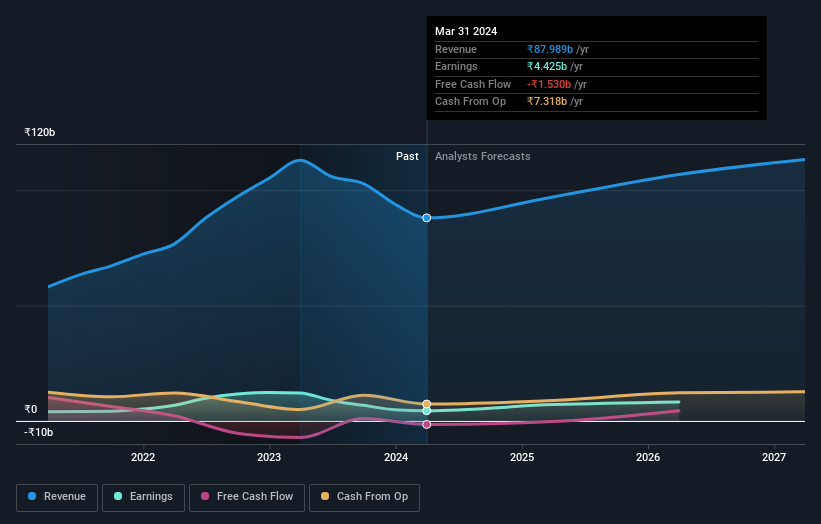Click the Mar 31 2024 tooltip date
Viewport: 821px width, 524px height.
(x=466, y=31)
